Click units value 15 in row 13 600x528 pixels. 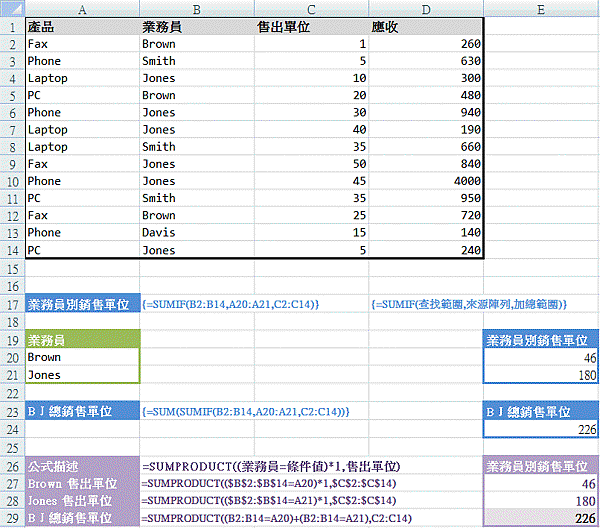(x=311, y=233)
